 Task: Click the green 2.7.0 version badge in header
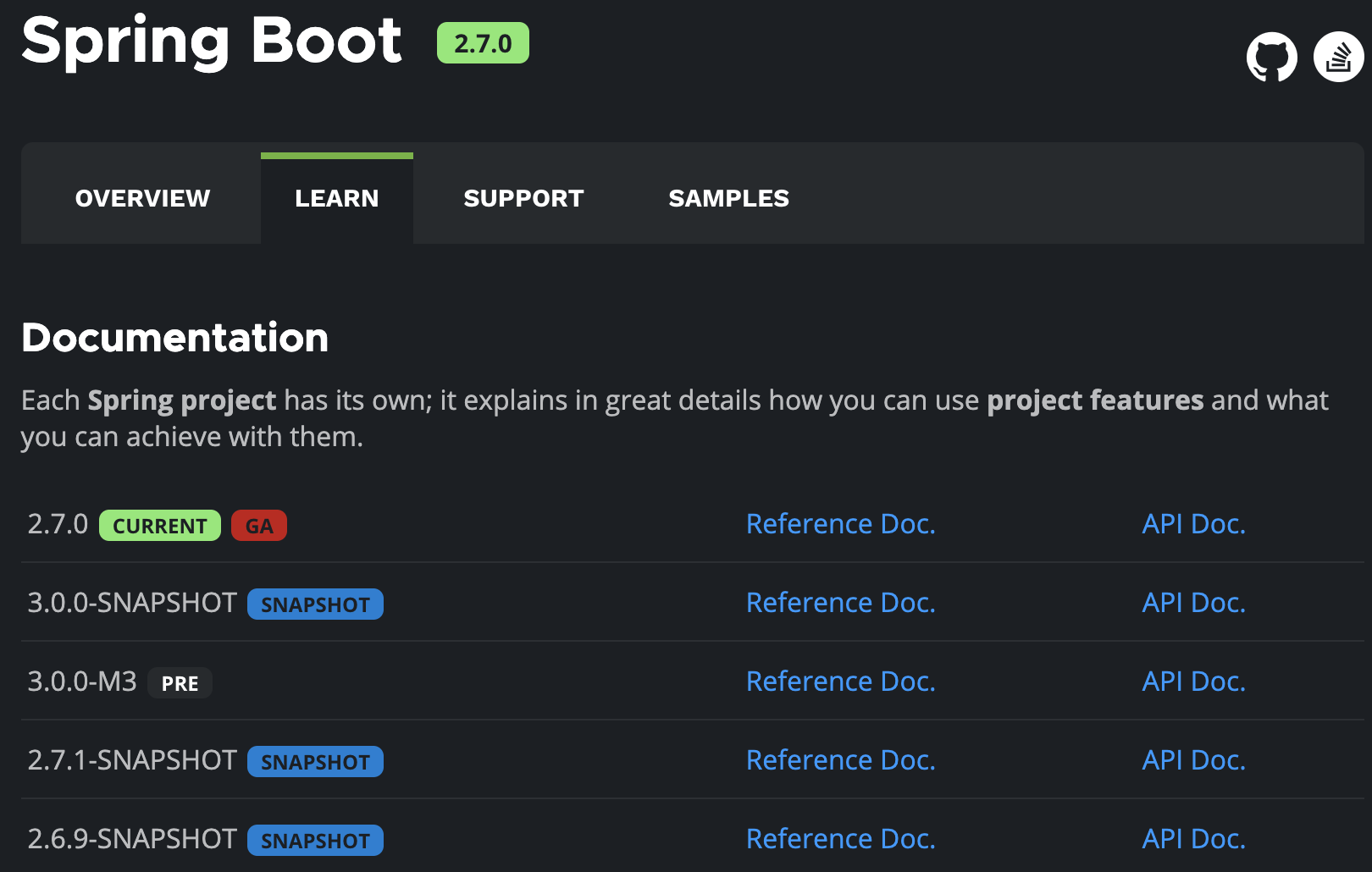pyautogui.click(x=483, y=43)
